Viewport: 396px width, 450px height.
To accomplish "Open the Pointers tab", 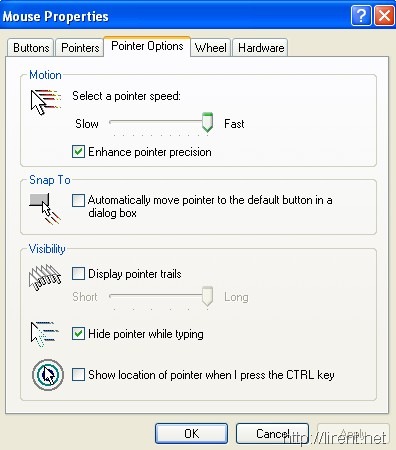I will point(80,48).
